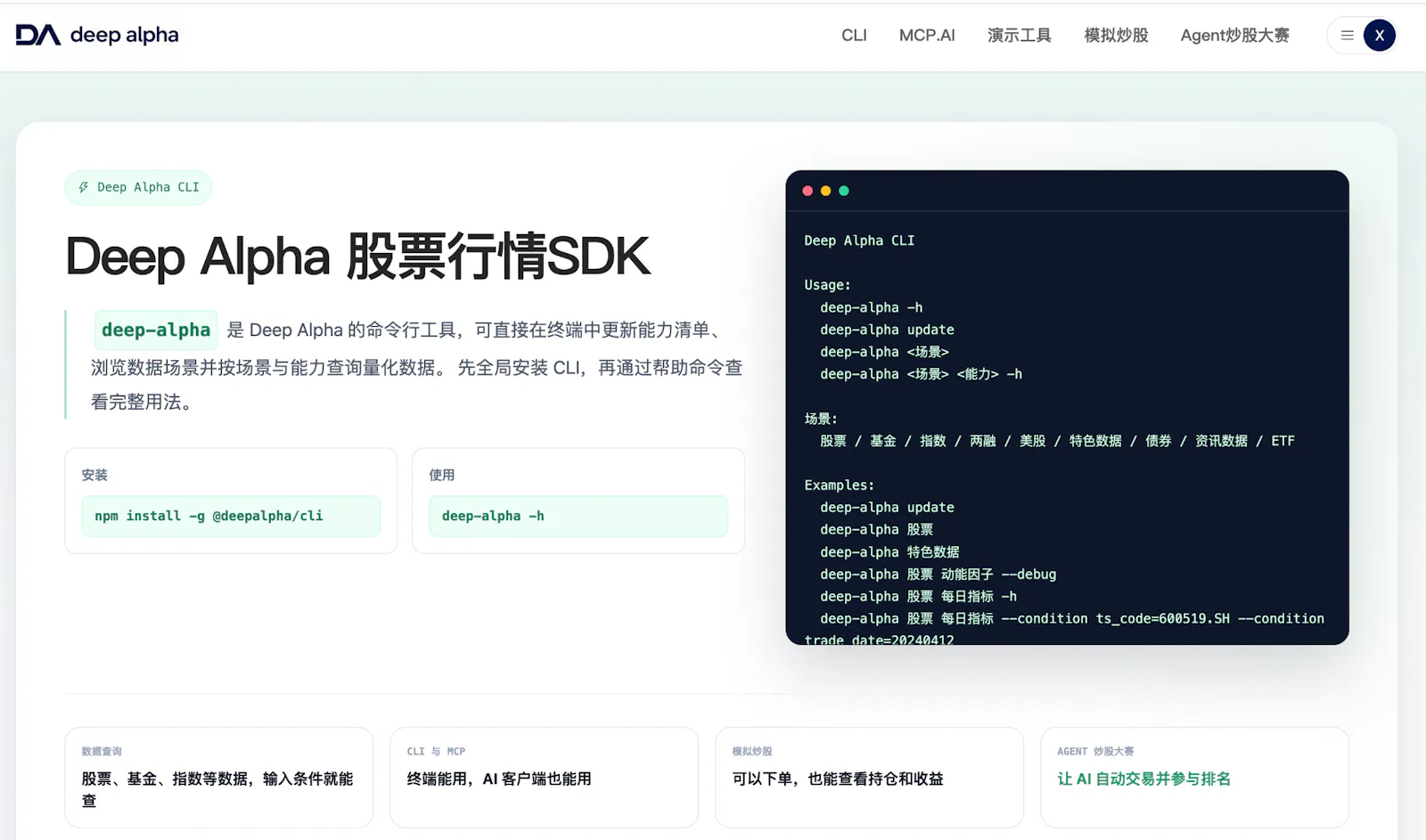Go to MCP.AI in the navigation
This screenshot has height=840, width=1426.
click(927, 36)
